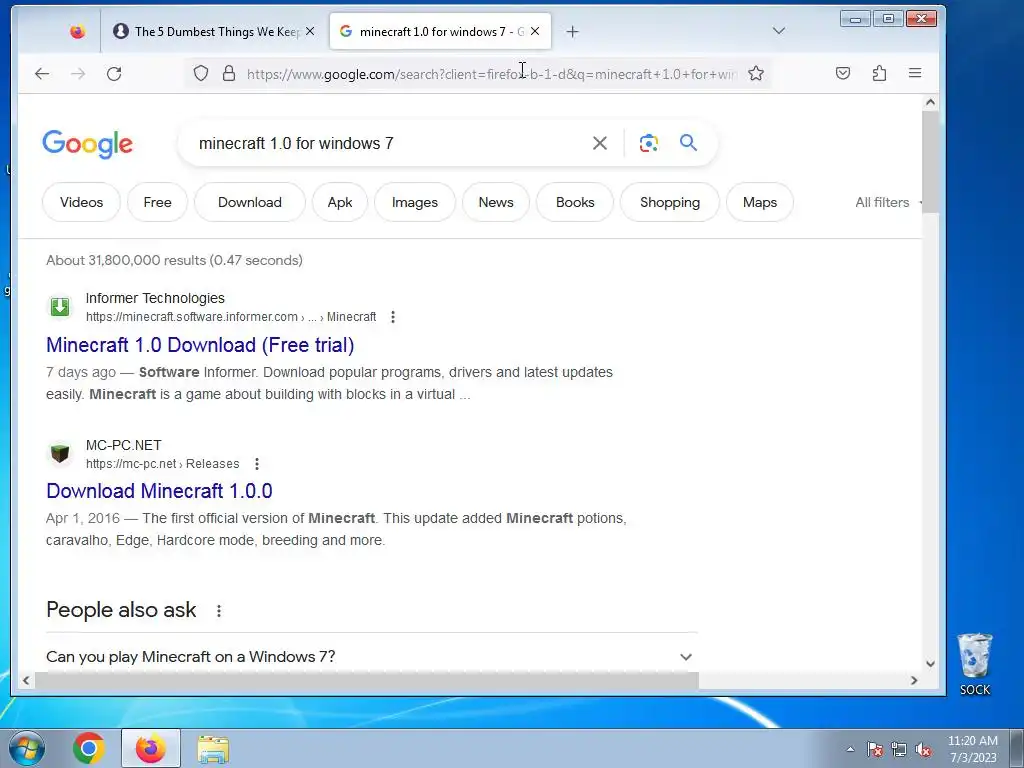
Task: Switch to Books results
Action: click(x=575, y=202)
